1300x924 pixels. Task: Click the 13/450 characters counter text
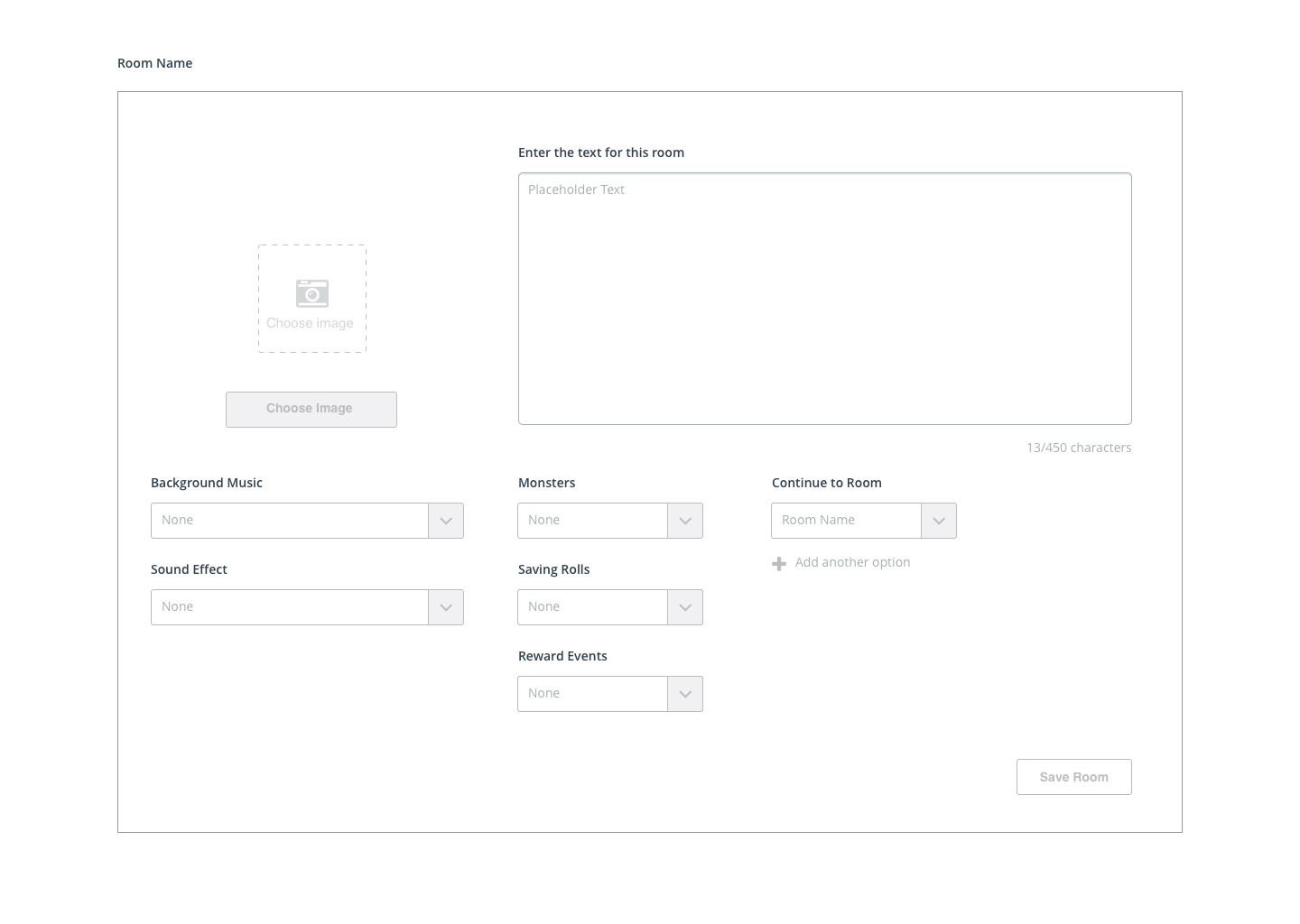[1078, 448]
